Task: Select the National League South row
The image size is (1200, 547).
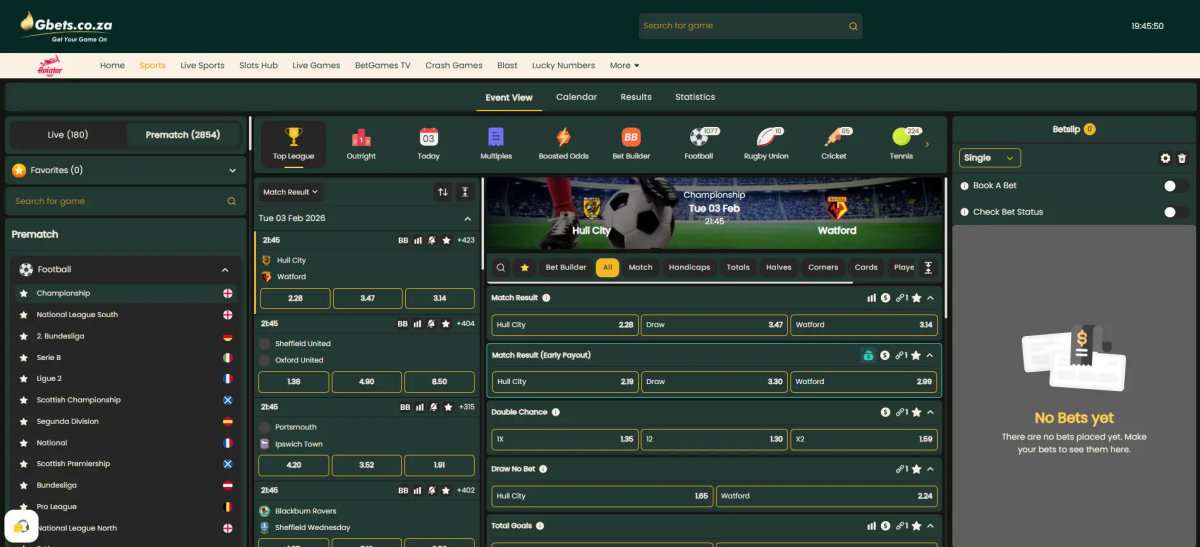Action: coord(126,315)
